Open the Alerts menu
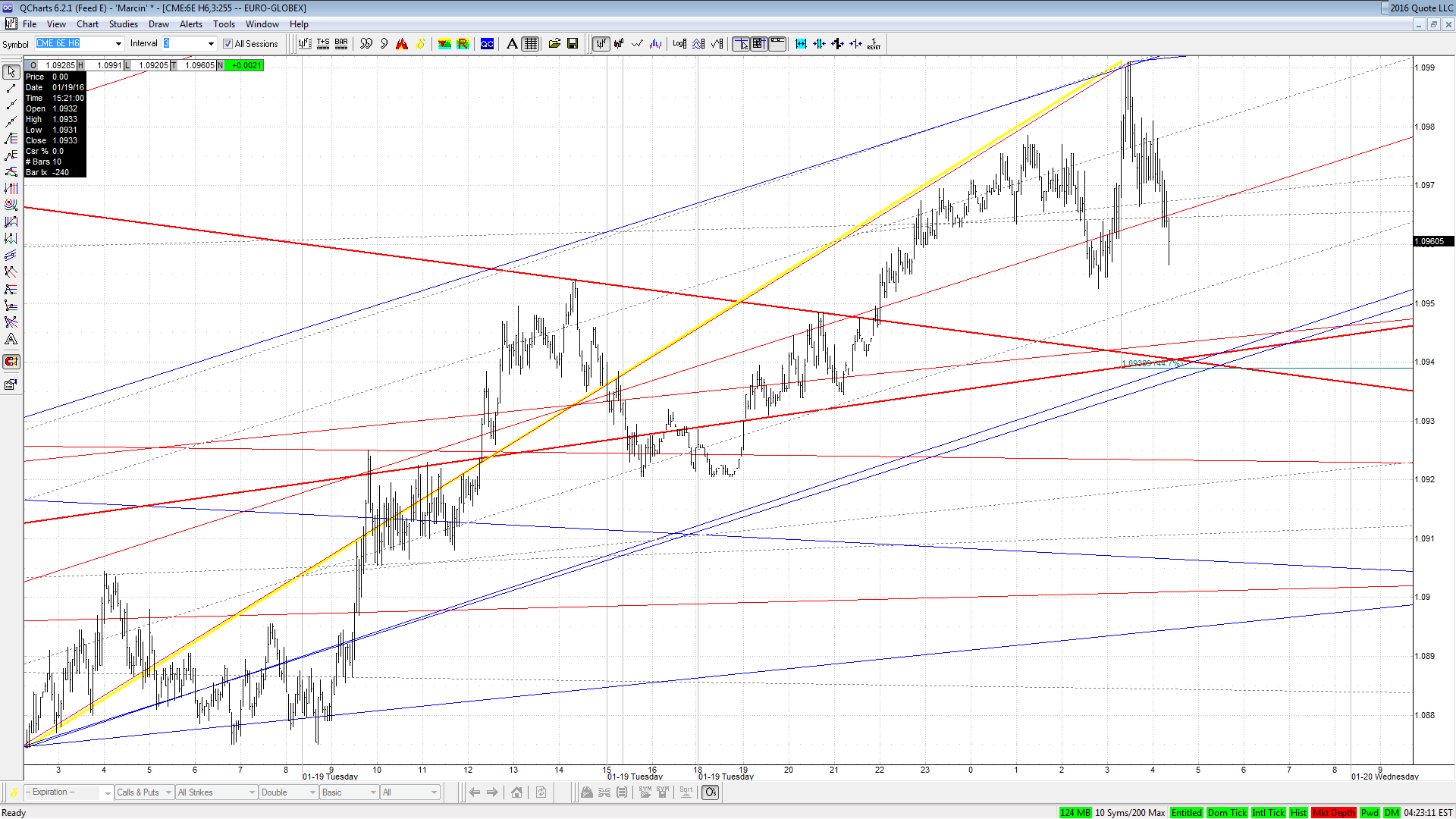Screen dimensions: 1456x819 [x=191, y=24]
